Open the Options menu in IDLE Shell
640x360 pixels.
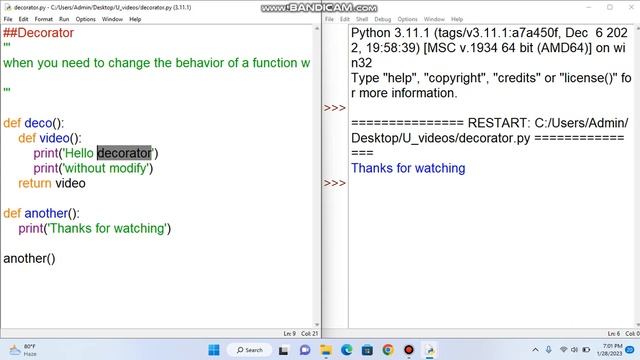(x=407, y=19)
